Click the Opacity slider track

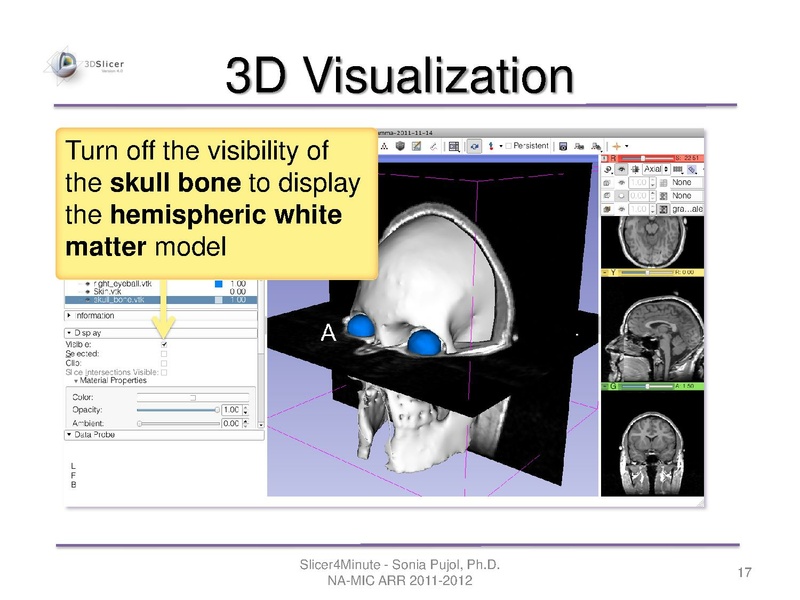(x=175, y=410)
